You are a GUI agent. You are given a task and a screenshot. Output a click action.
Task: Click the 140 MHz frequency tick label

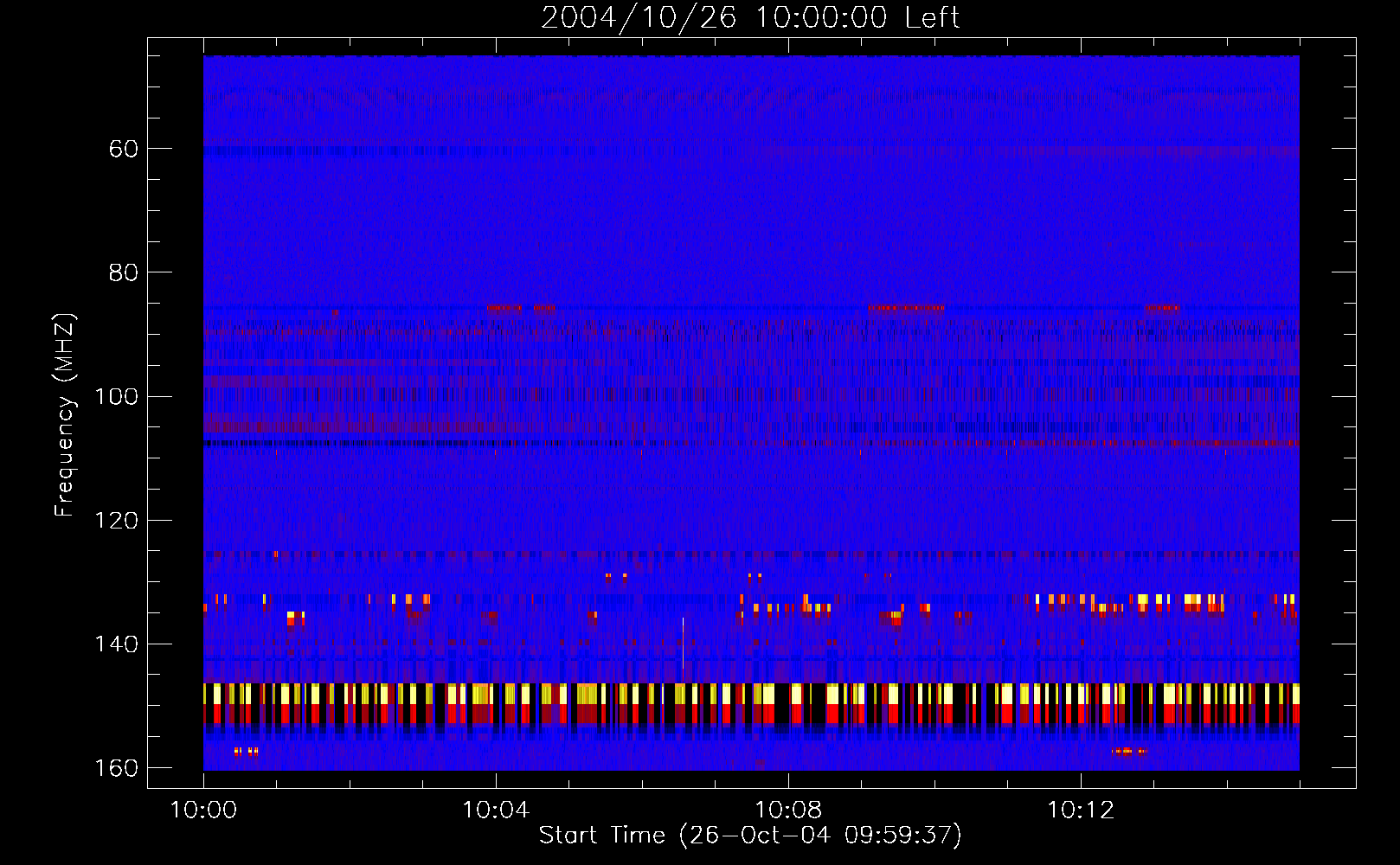point(116,644)
